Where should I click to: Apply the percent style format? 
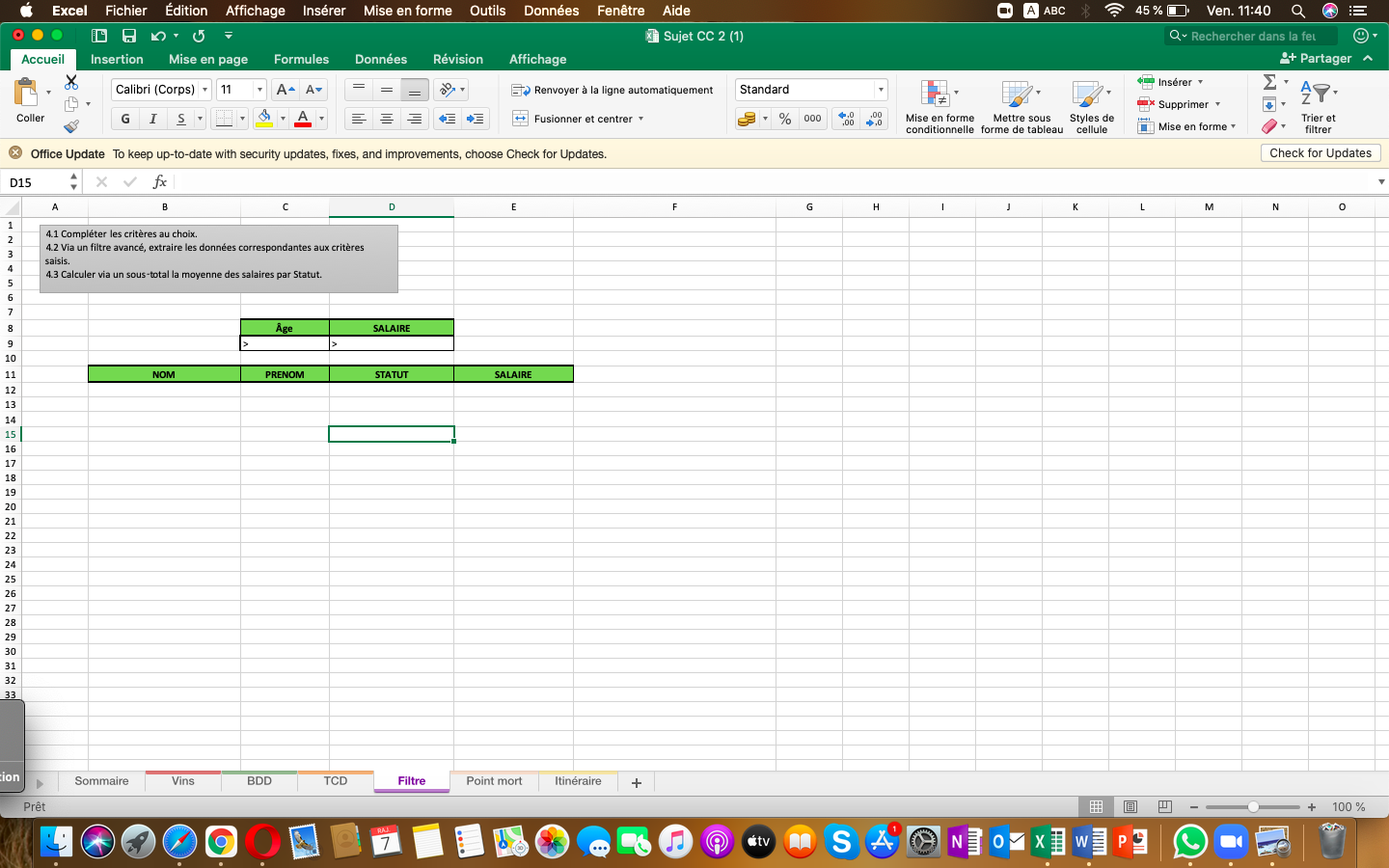785,119
